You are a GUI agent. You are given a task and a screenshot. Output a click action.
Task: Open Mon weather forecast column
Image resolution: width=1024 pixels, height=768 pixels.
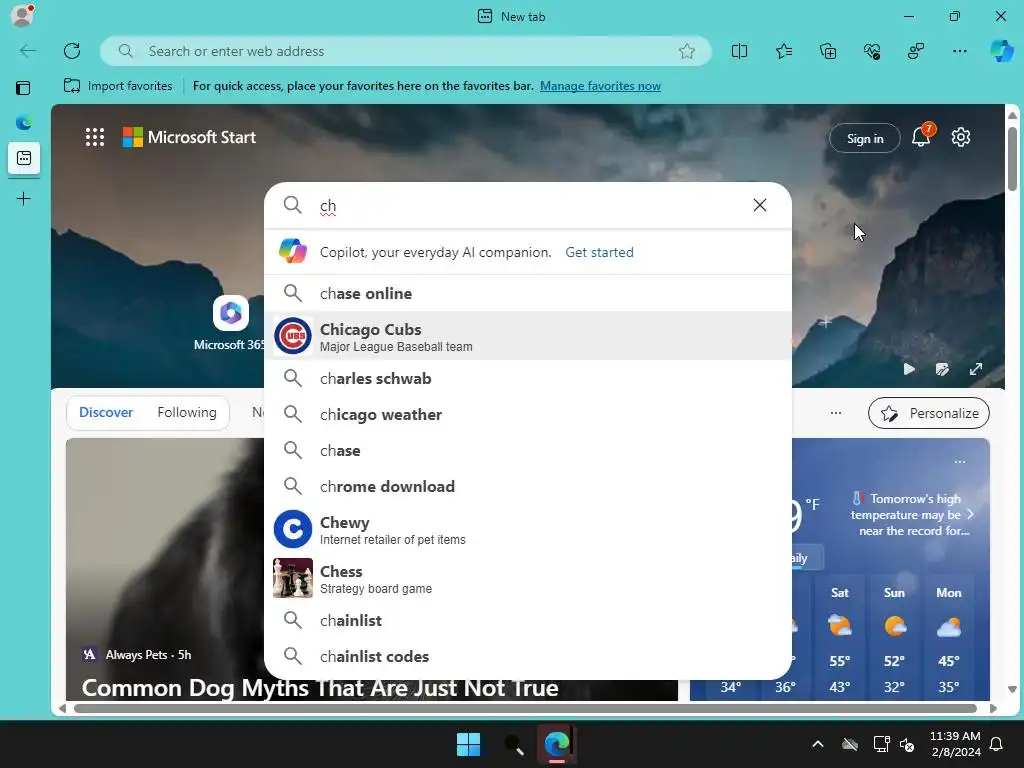[x=948, y=639]
